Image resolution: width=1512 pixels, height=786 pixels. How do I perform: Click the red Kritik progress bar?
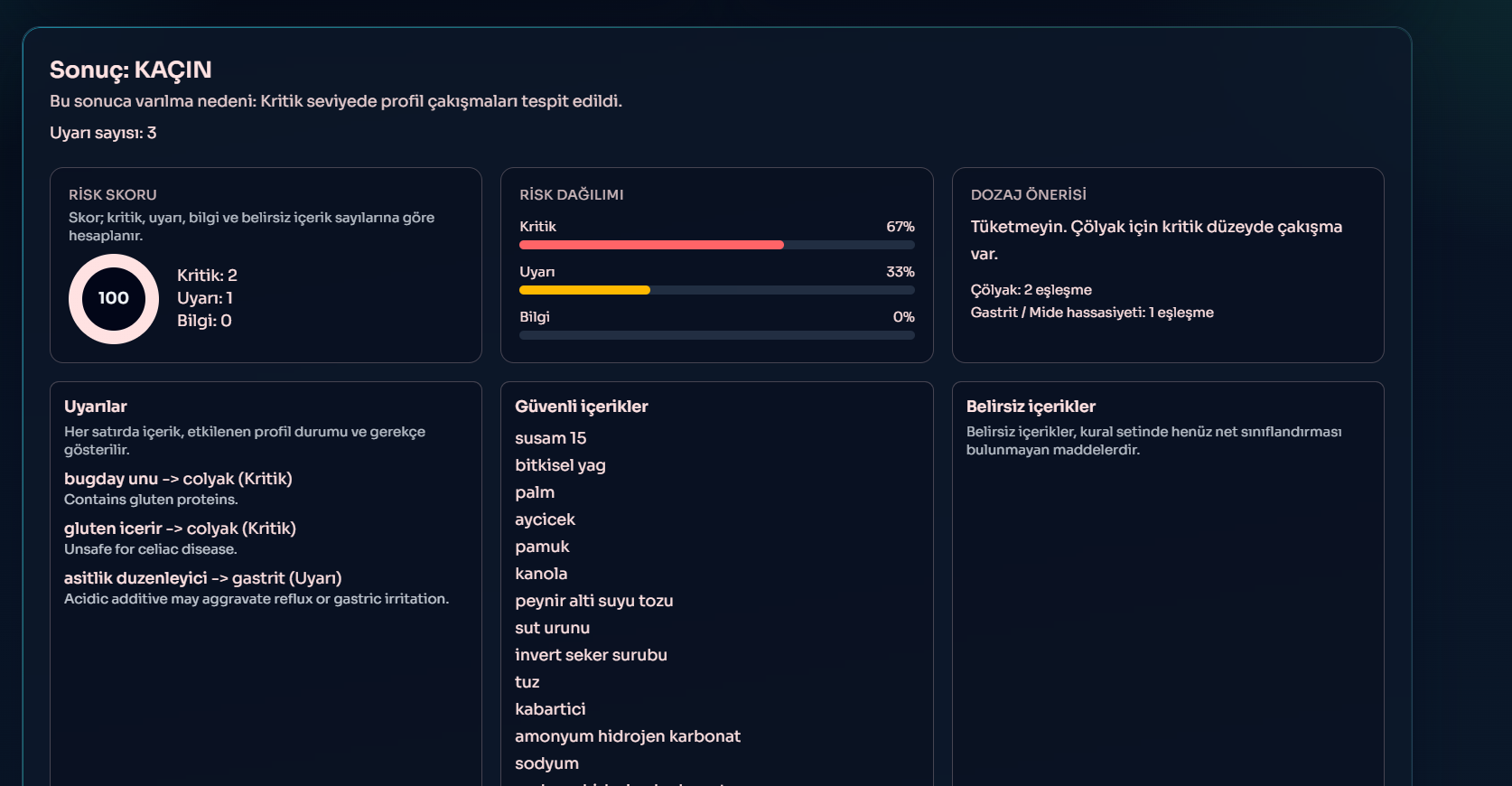(x=650, y=245)
